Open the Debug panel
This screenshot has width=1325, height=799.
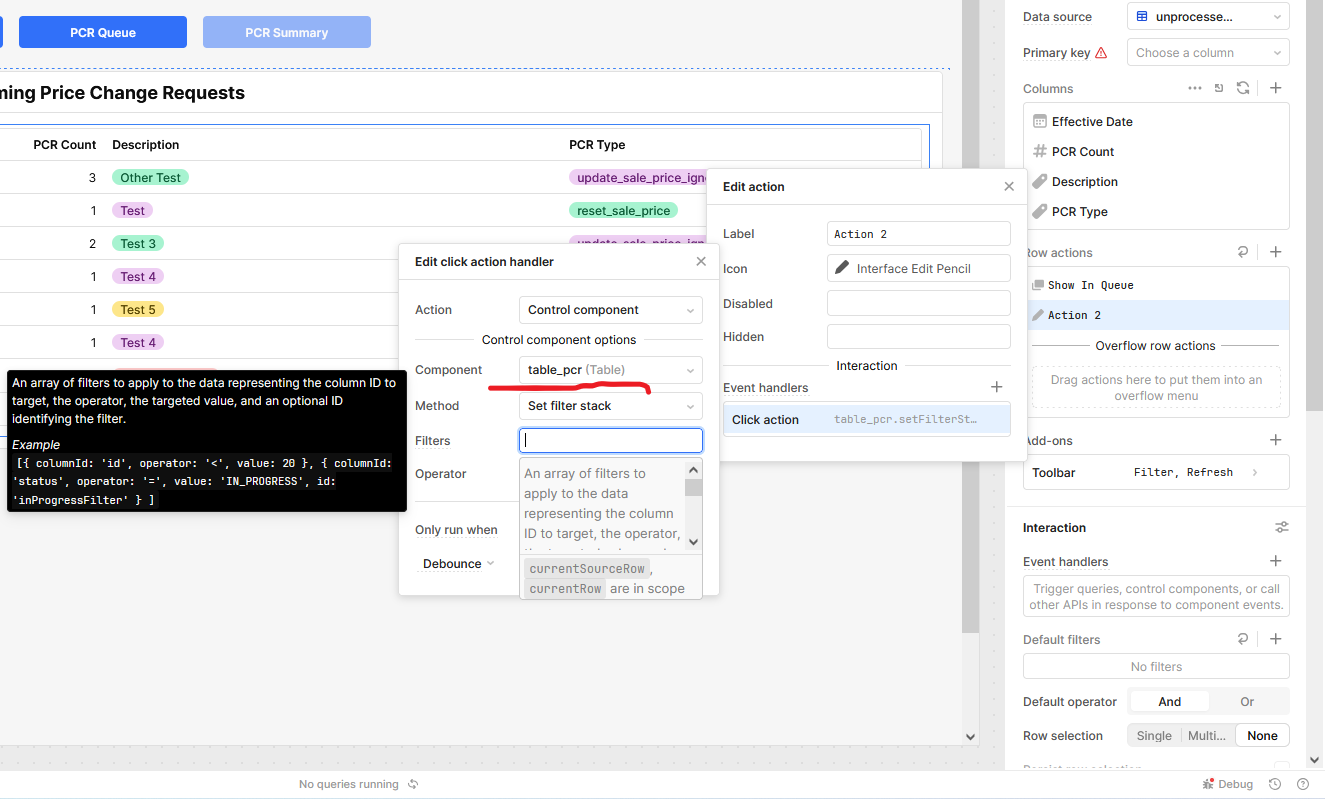point(1228,784)
